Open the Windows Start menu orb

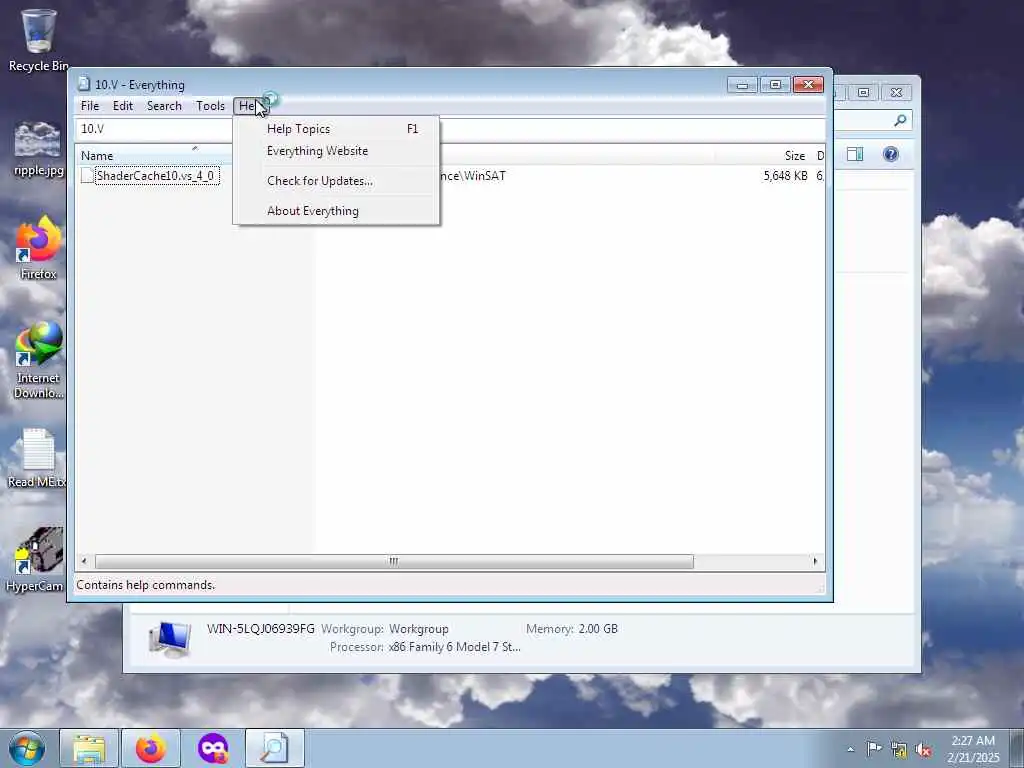[27, 748]
